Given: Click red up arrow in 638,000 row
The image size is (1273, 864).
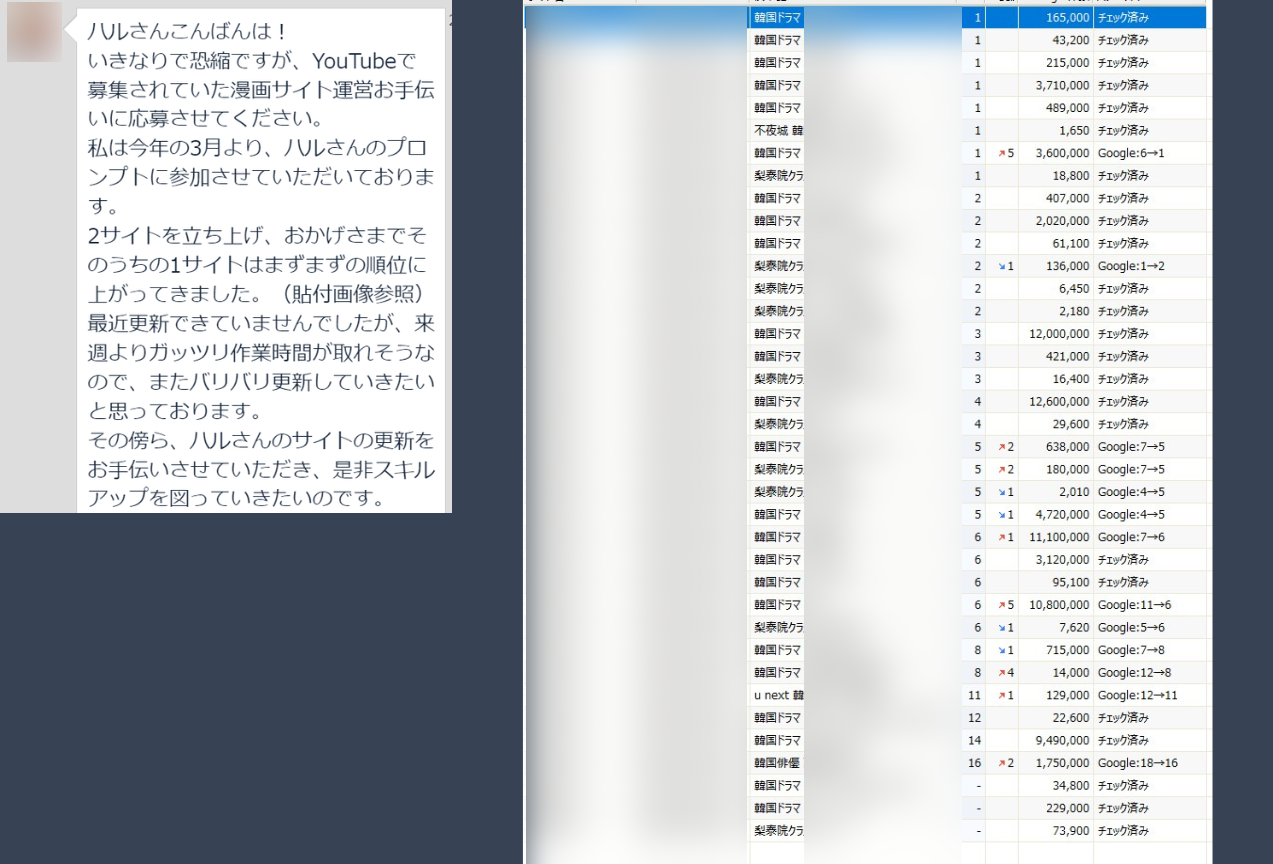Looking at the screenshot, I should [x=1000, y=447].
